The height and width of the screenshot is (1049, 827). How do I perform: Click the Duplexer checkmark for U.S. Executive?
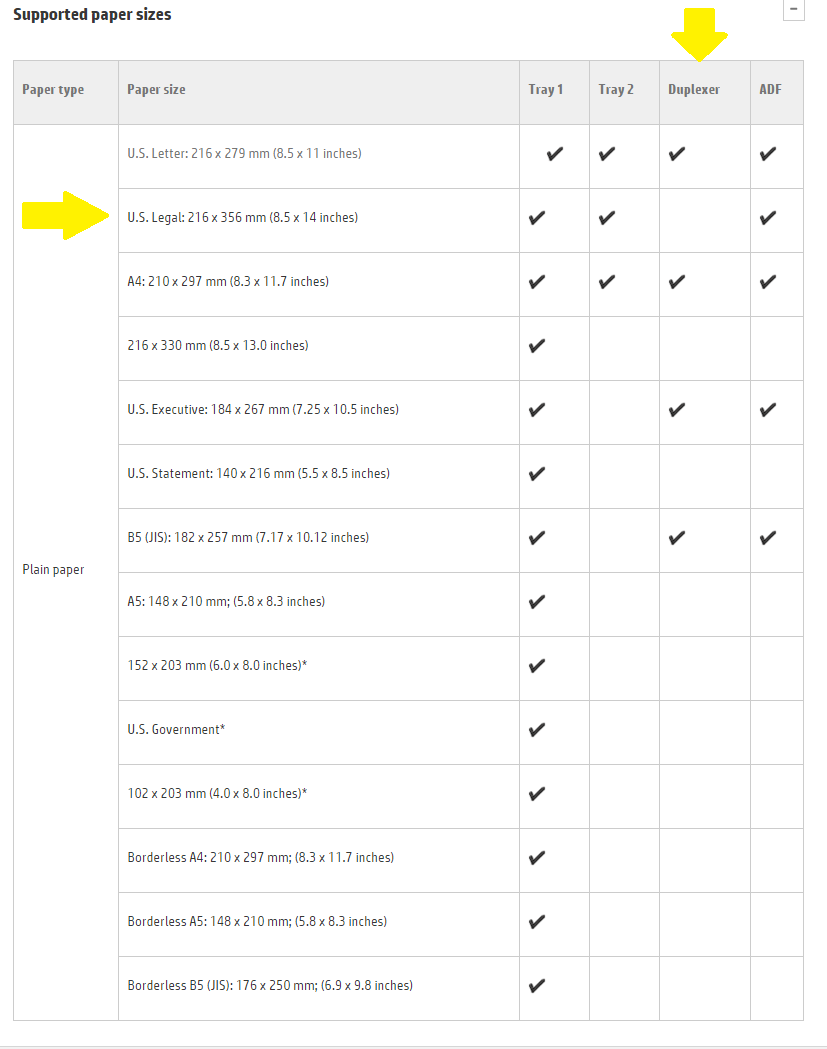677,410
